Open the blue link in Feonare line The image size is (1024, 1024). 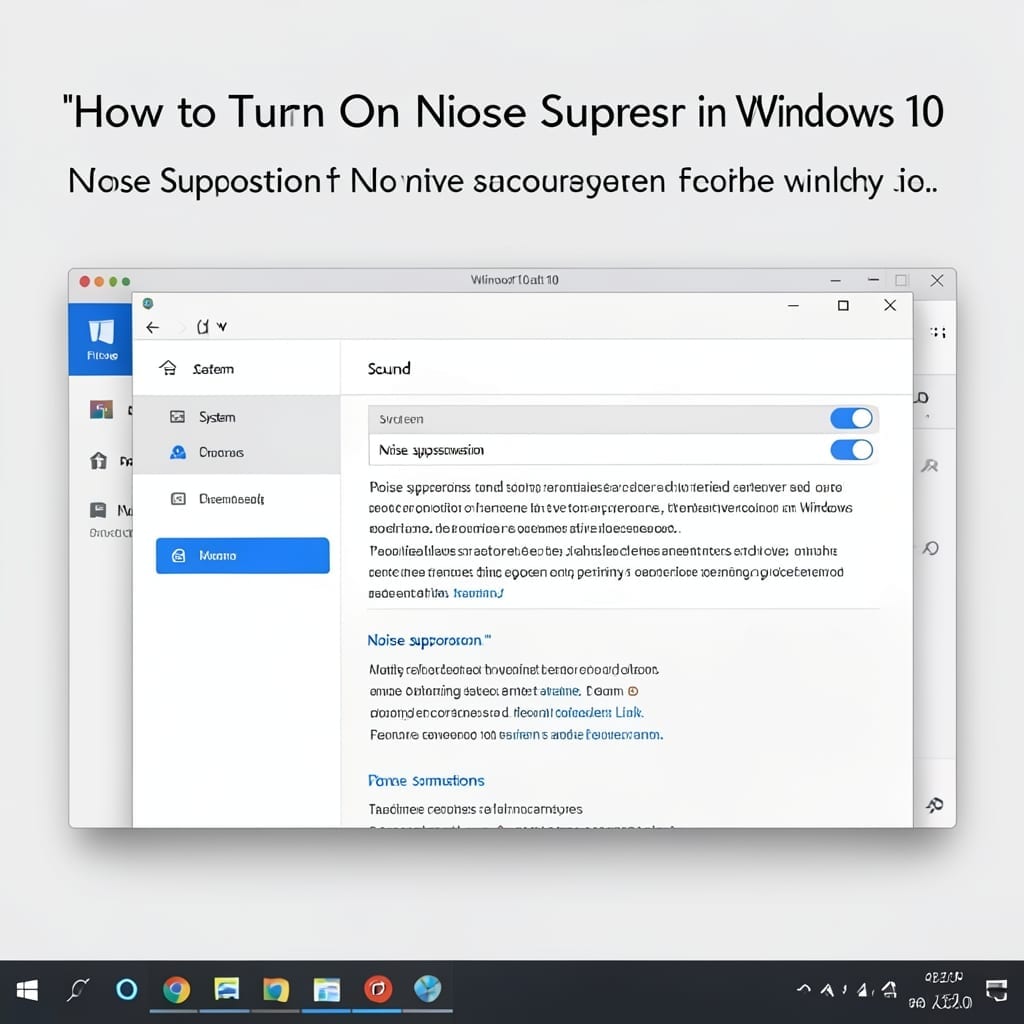[x=581, y=735]
